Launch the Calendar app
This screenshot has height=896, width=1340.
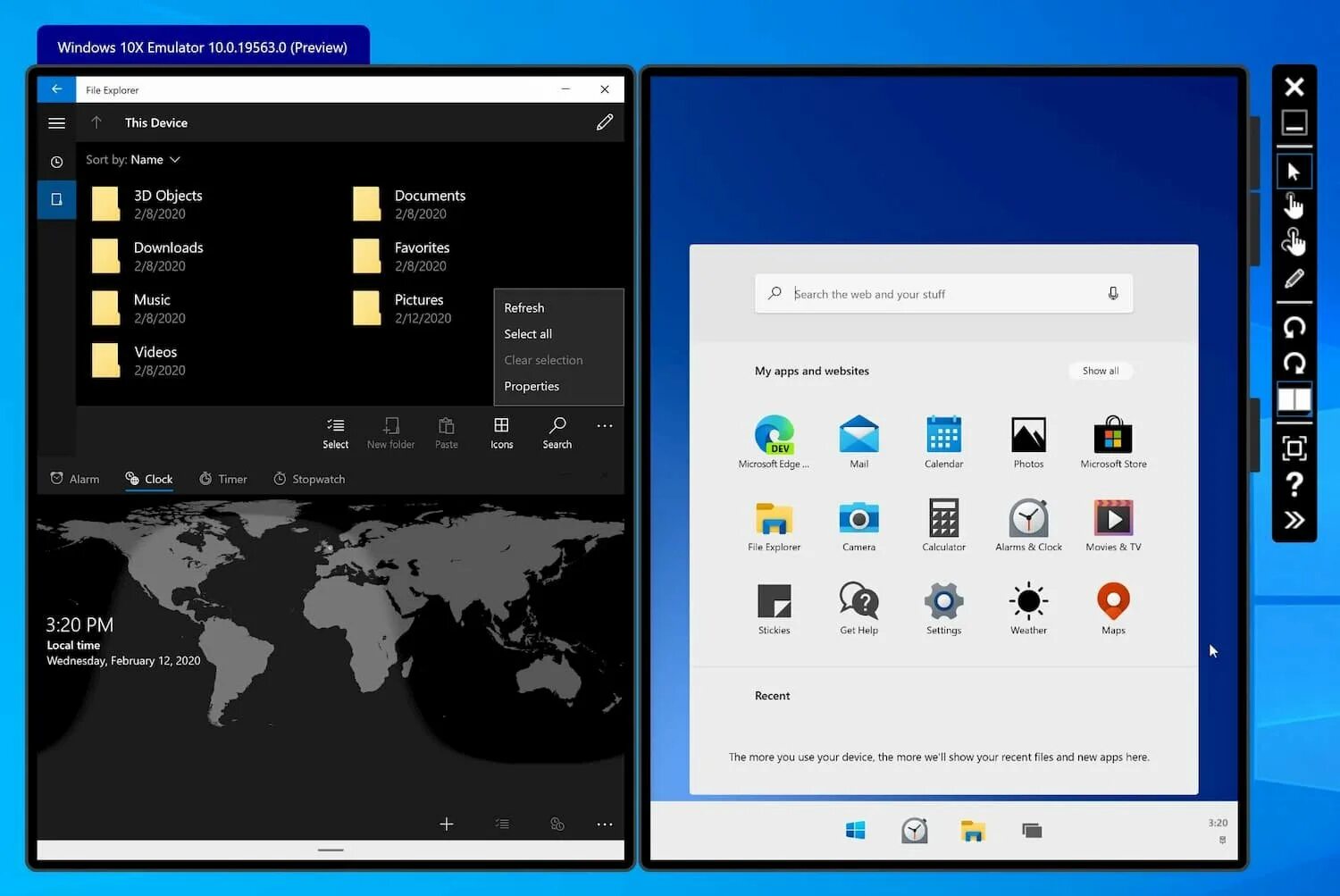(x=944, y=442)
